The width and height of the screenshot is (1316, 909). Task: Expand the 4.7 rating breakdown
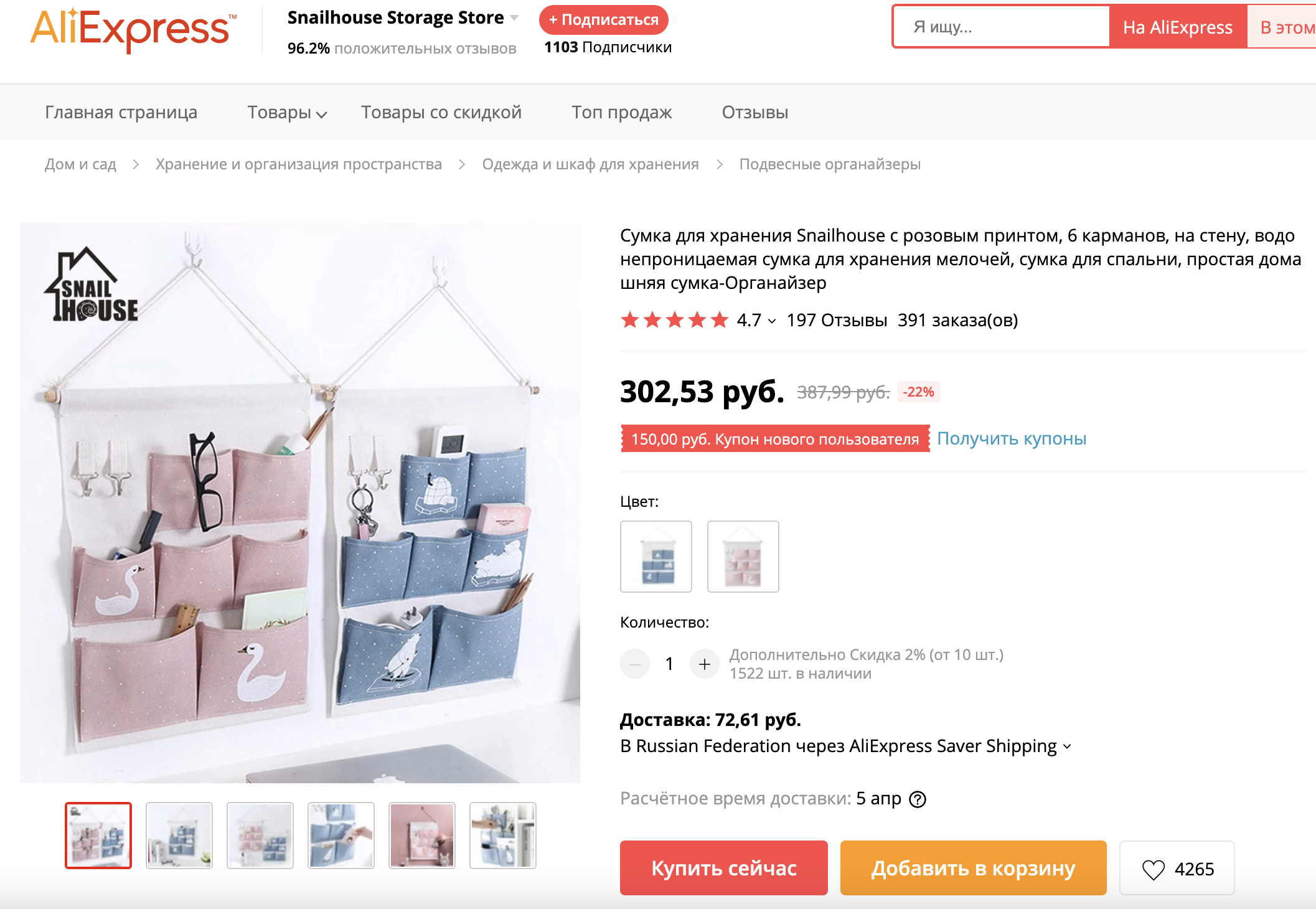point(772,321)
